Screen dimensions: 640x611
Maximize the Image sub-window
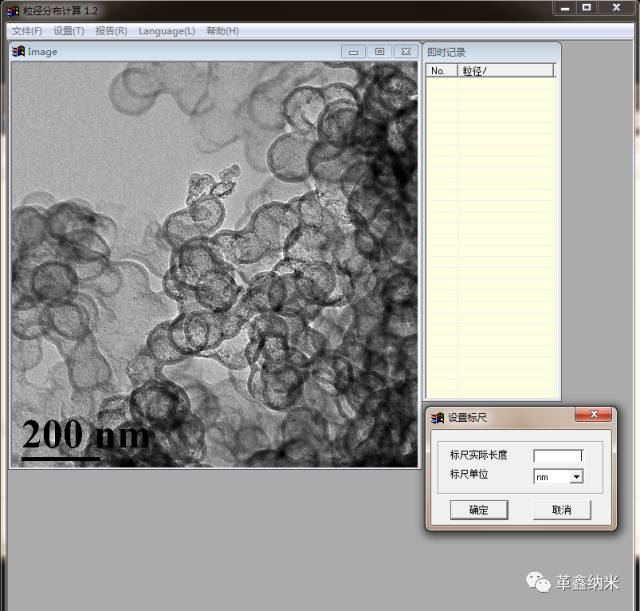coord(380,51)
